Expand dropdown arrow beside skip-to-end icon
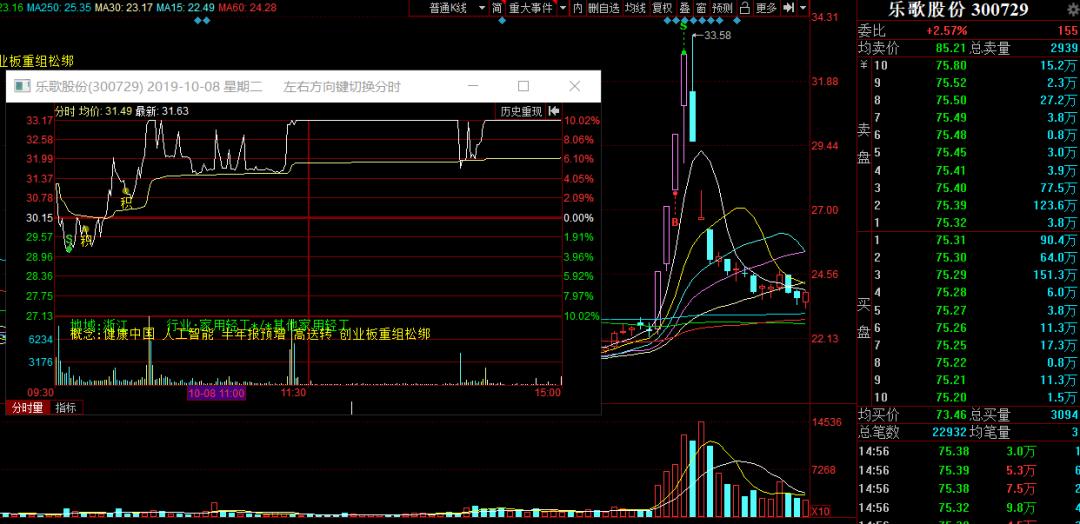 click(803, 8)
